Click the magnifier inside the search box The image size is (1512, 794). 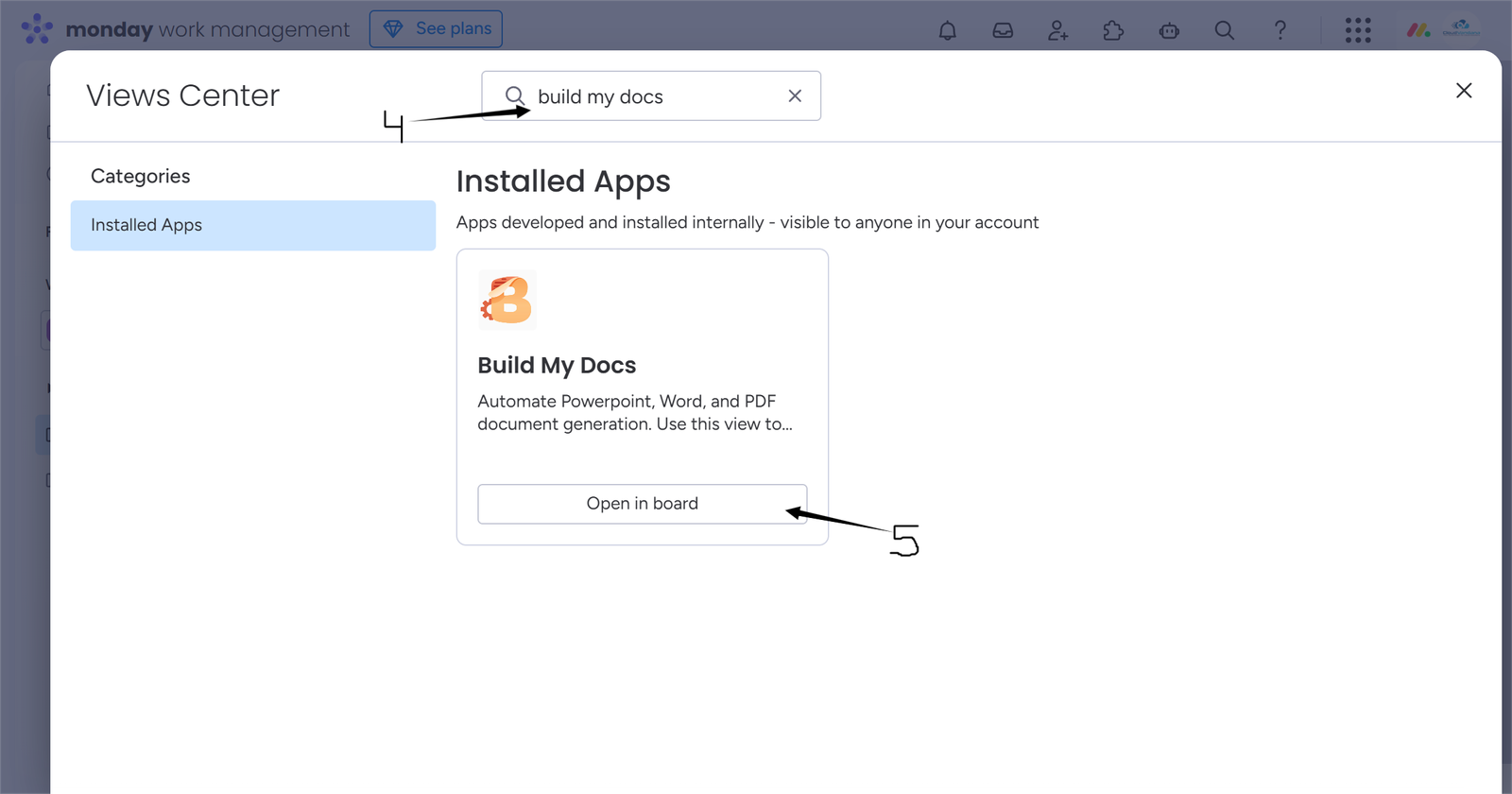515,95
